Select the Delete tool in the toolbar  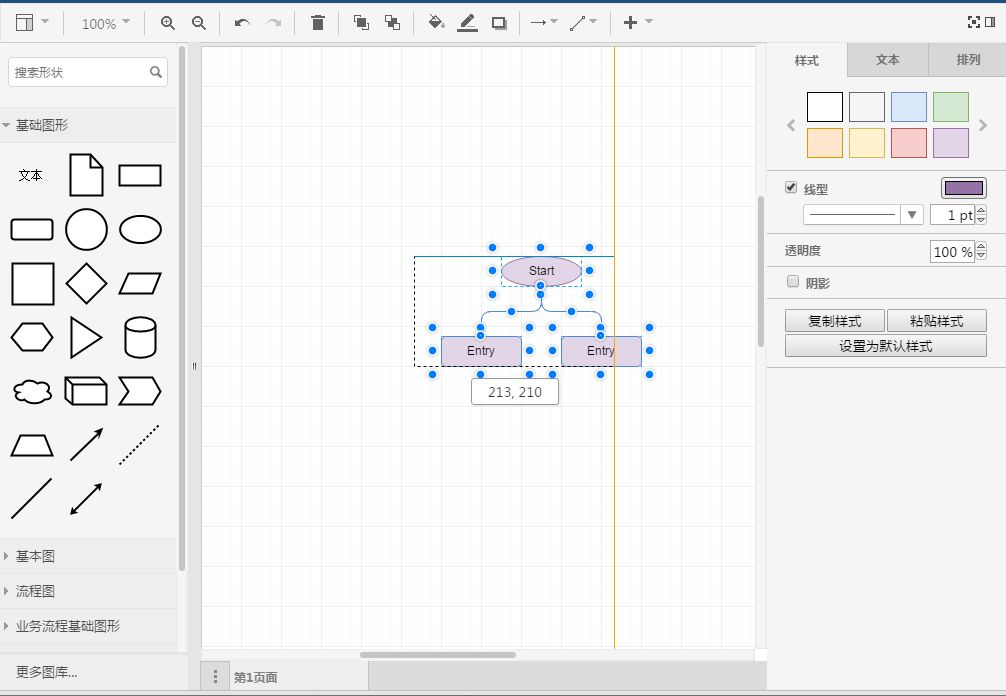click(317, 21)
